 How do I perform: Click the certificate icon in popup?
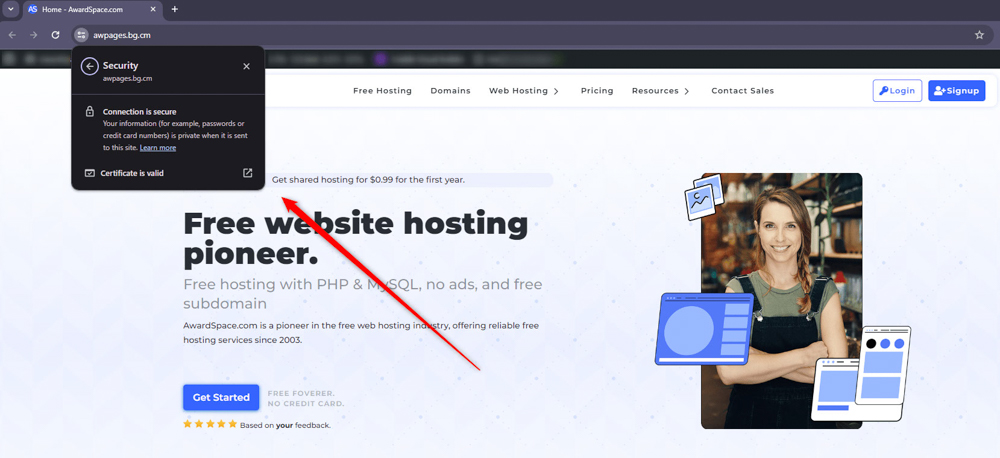tap(90, 173)
